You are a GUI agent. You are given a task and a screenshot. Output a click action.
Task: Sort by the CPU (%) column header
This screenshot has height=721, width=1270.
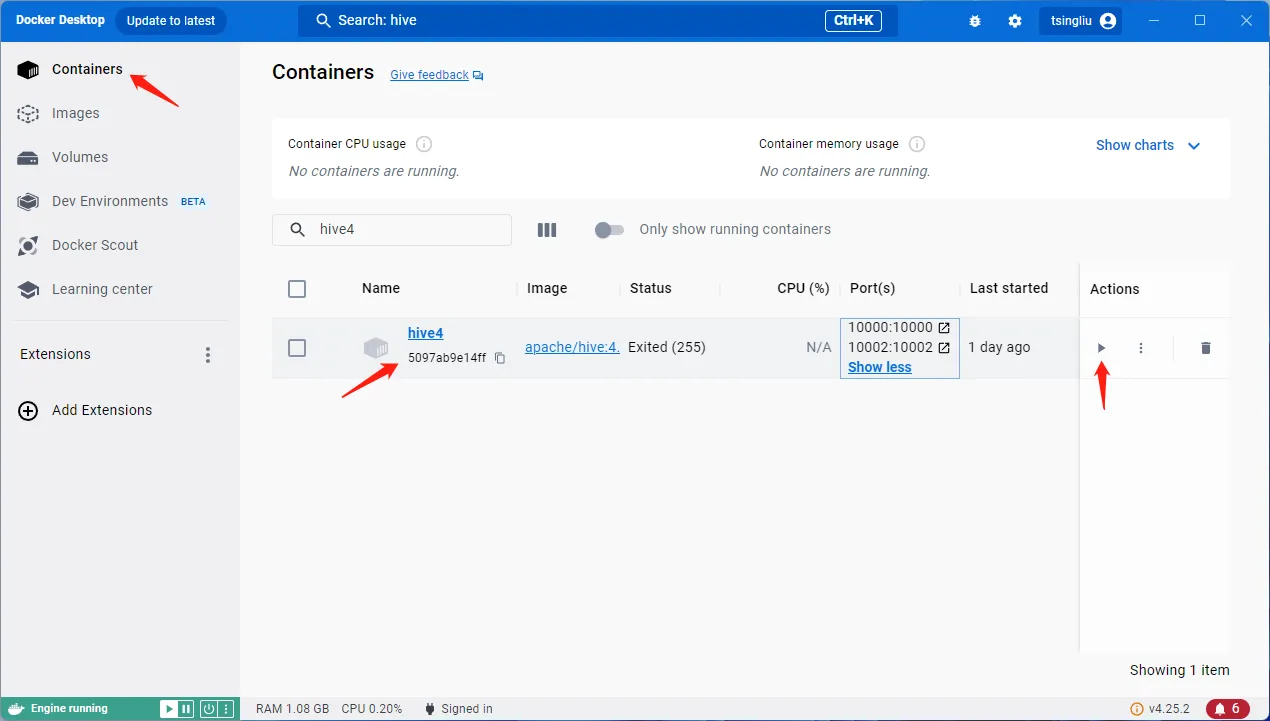[x=804, y=288]
